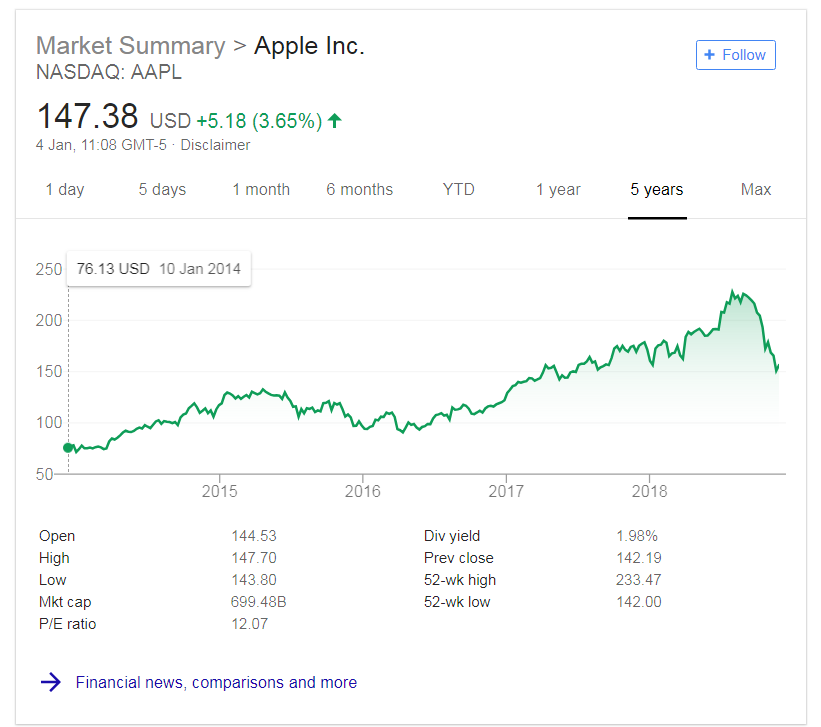Viewport: 821px width, 727px height.
Task: Click the 2016 label on chart axis
Action: 363,491
